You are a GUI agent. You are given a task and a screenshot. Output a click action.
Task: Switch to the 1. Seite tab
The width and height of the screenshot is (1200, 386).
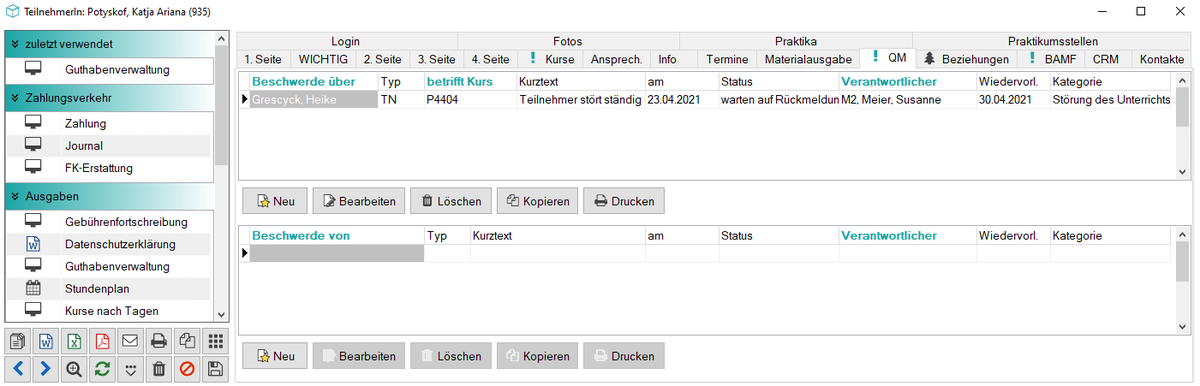[263, 59]
